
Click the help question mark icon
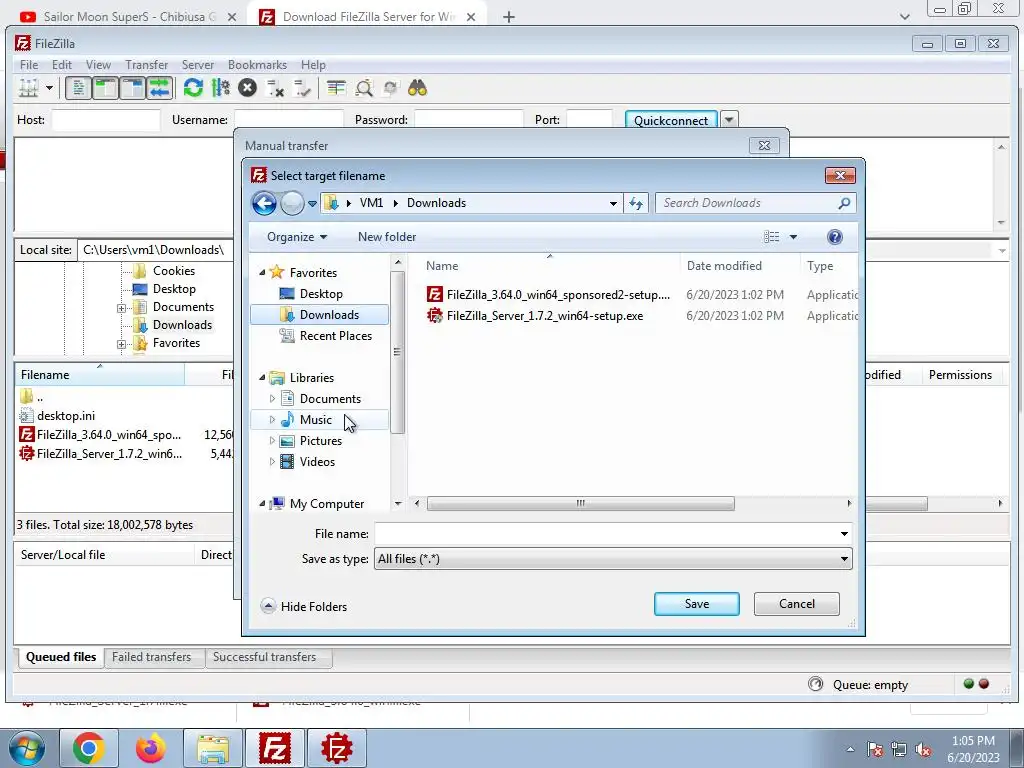pos(835,237)
